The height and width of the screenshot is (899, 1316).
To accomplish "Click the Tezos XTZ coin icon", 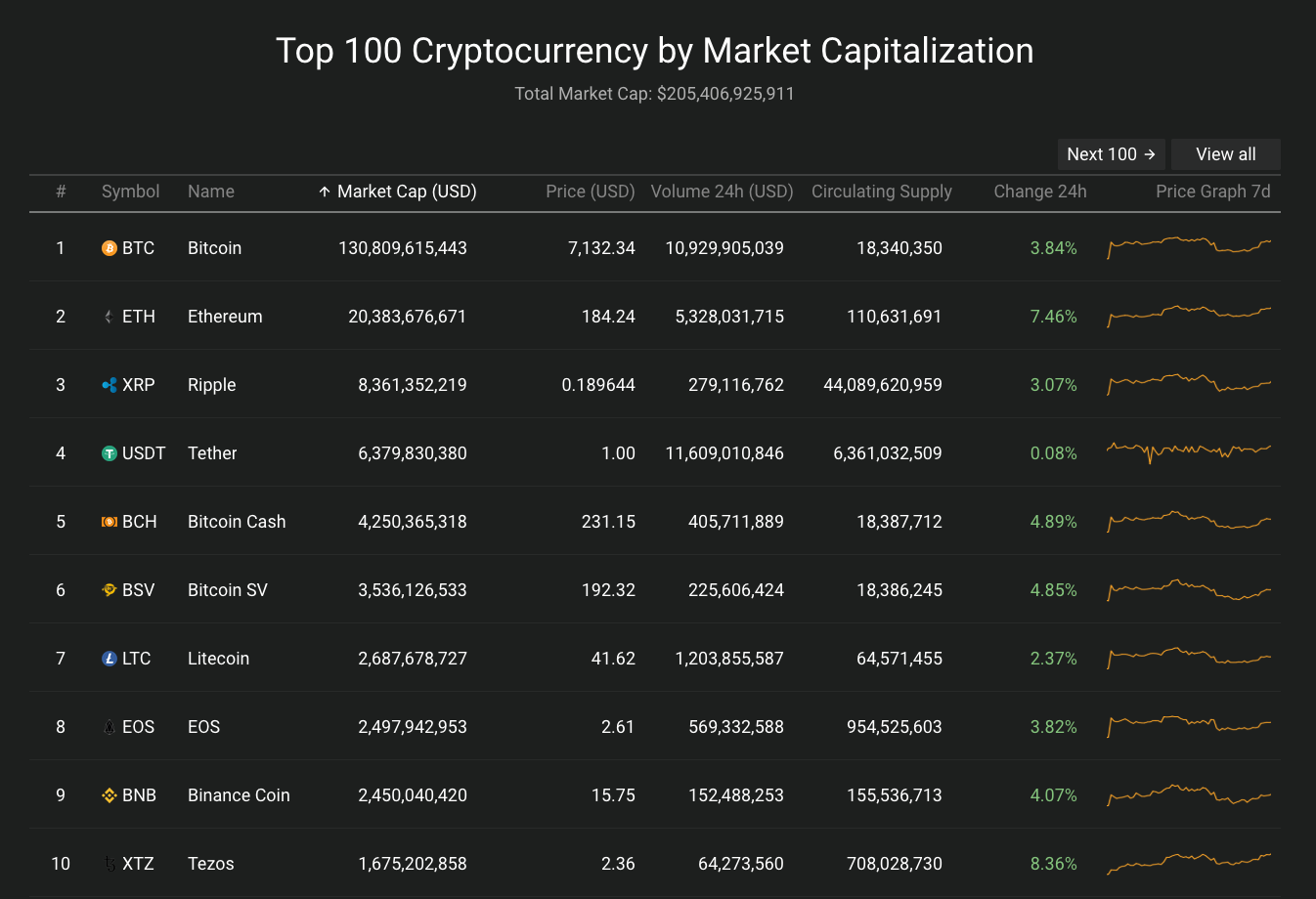I will [x=110, y=864].
